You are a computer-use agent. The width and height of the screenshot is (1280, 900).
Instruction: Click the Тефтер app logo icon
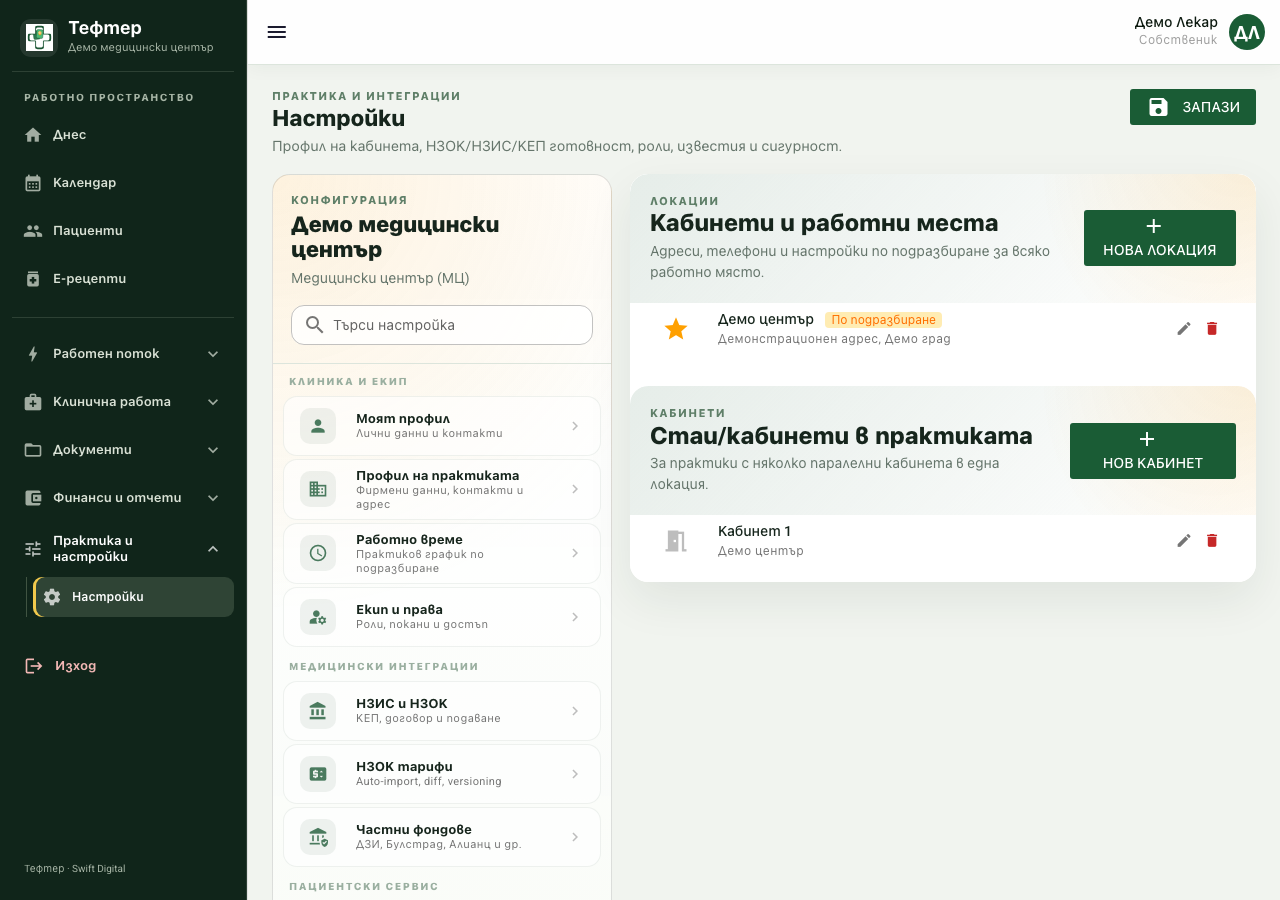click(39, 37)
